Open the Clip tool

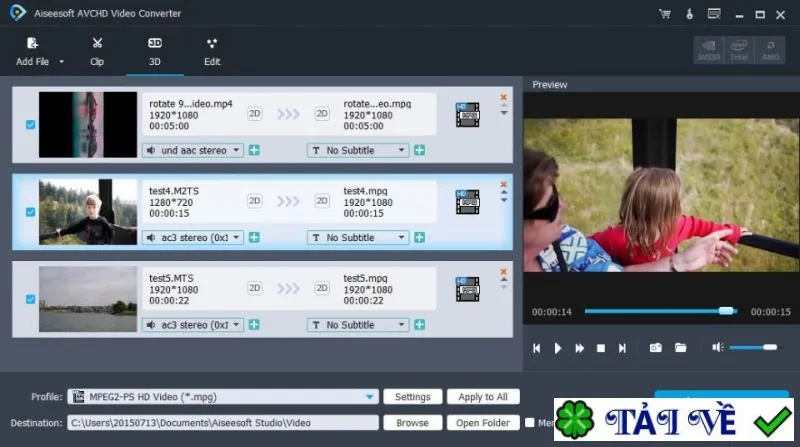[97, 52]
